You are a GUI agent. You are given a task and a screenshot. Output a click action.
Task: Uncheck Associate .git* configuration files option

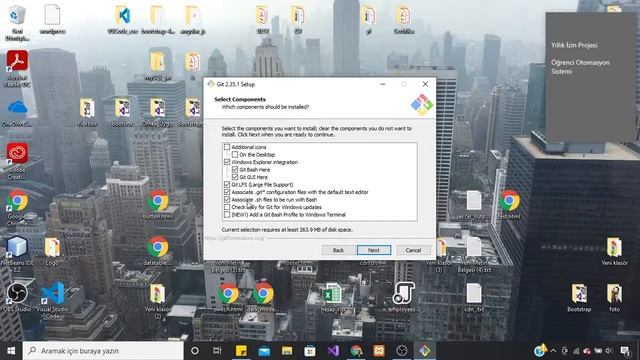[227, 192]
